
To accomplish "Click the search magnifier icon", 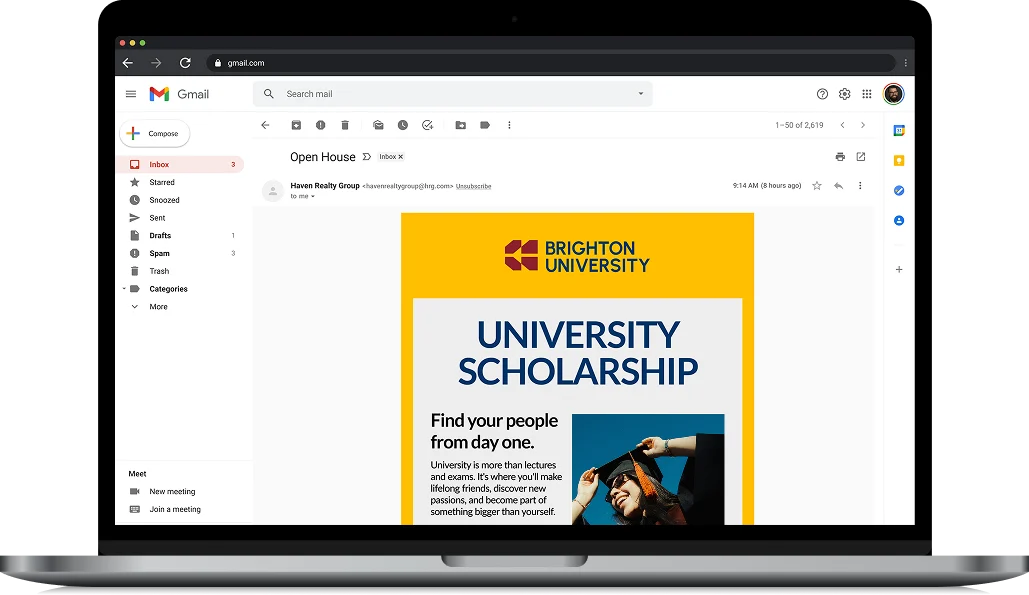I will pos(268,94).
